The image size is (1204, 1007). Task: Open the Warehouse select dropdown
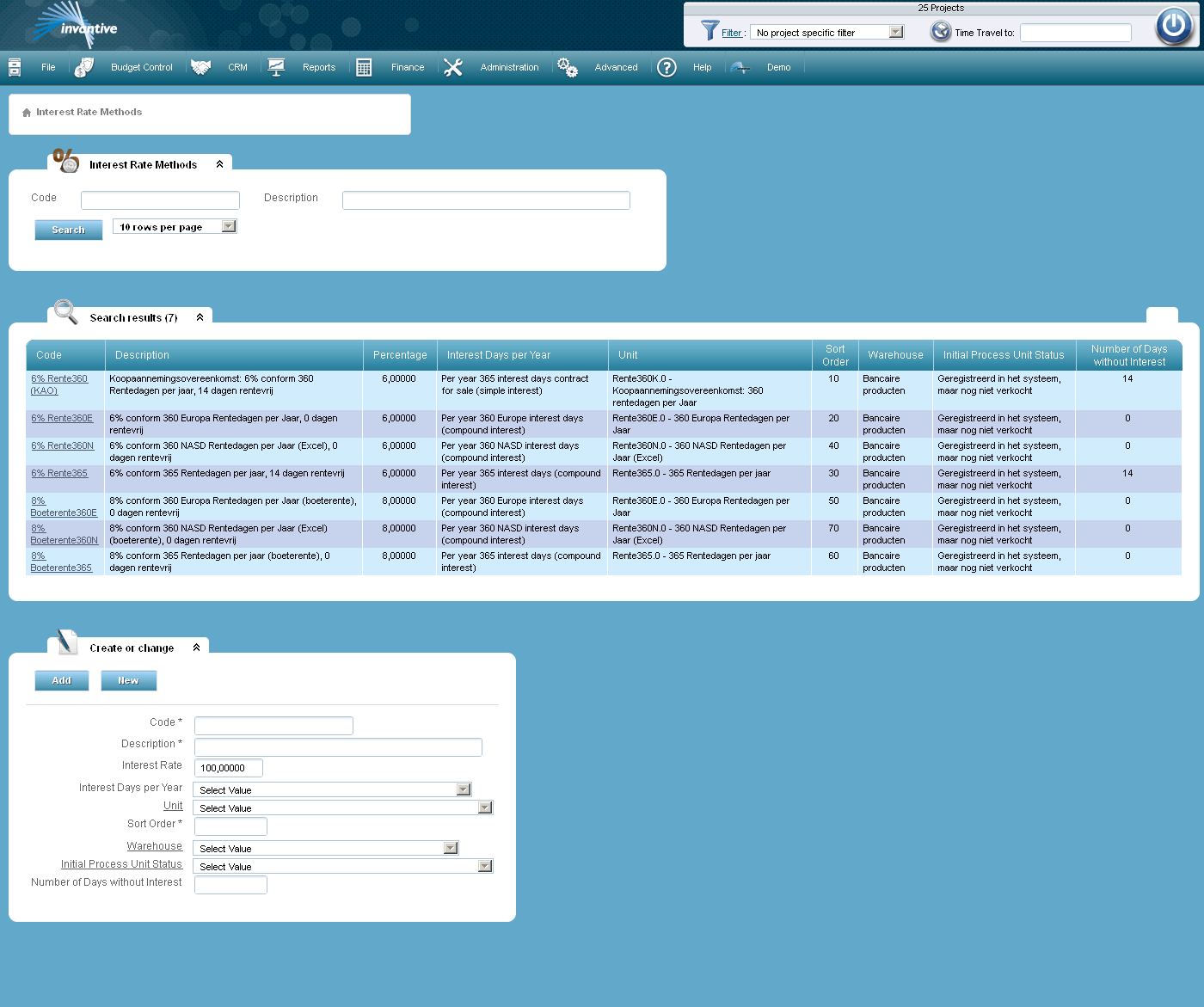[x=326, y=848]
